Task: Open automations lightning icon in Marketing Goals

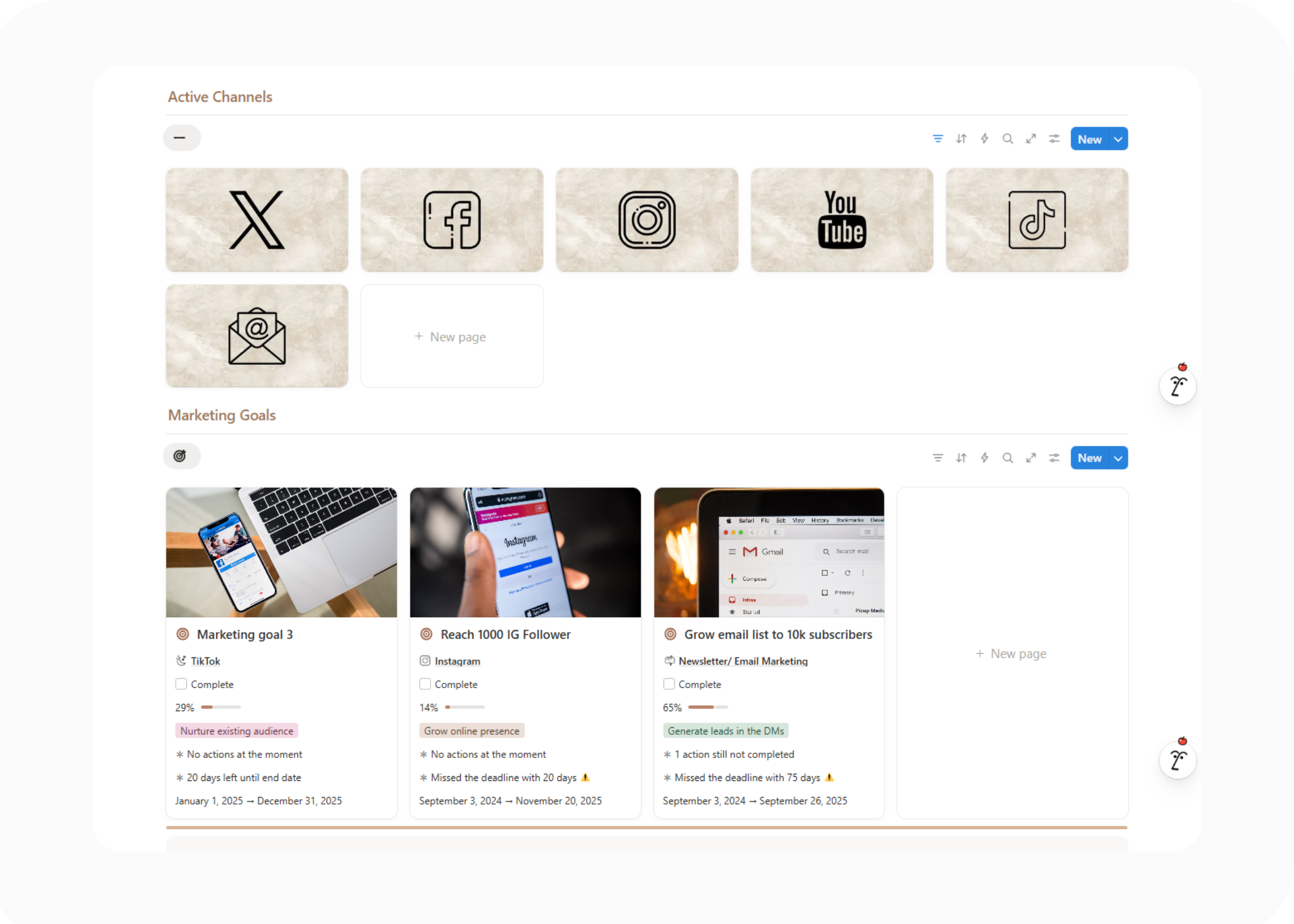Action: click(x=984, y=458)
